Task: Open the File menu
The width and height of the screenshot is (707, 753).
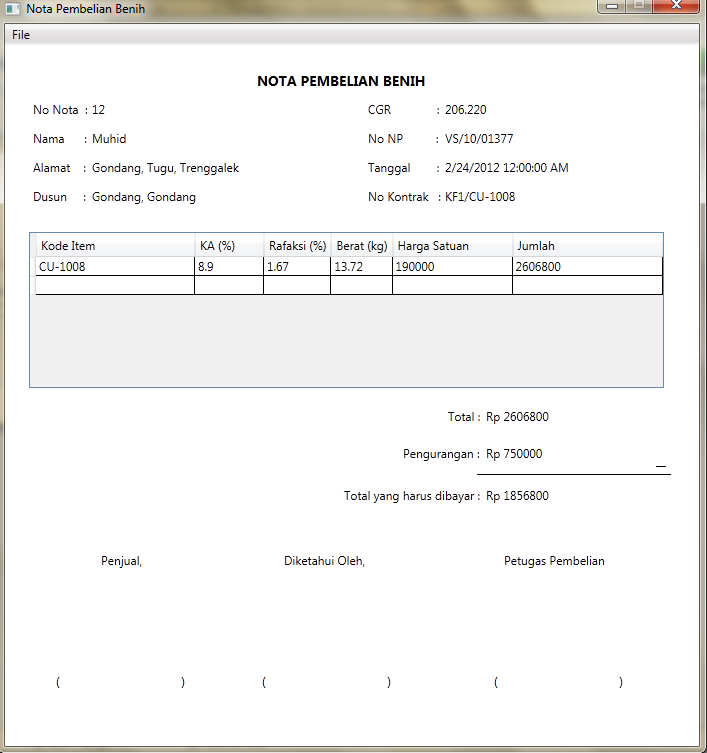Action: [21, 35]
